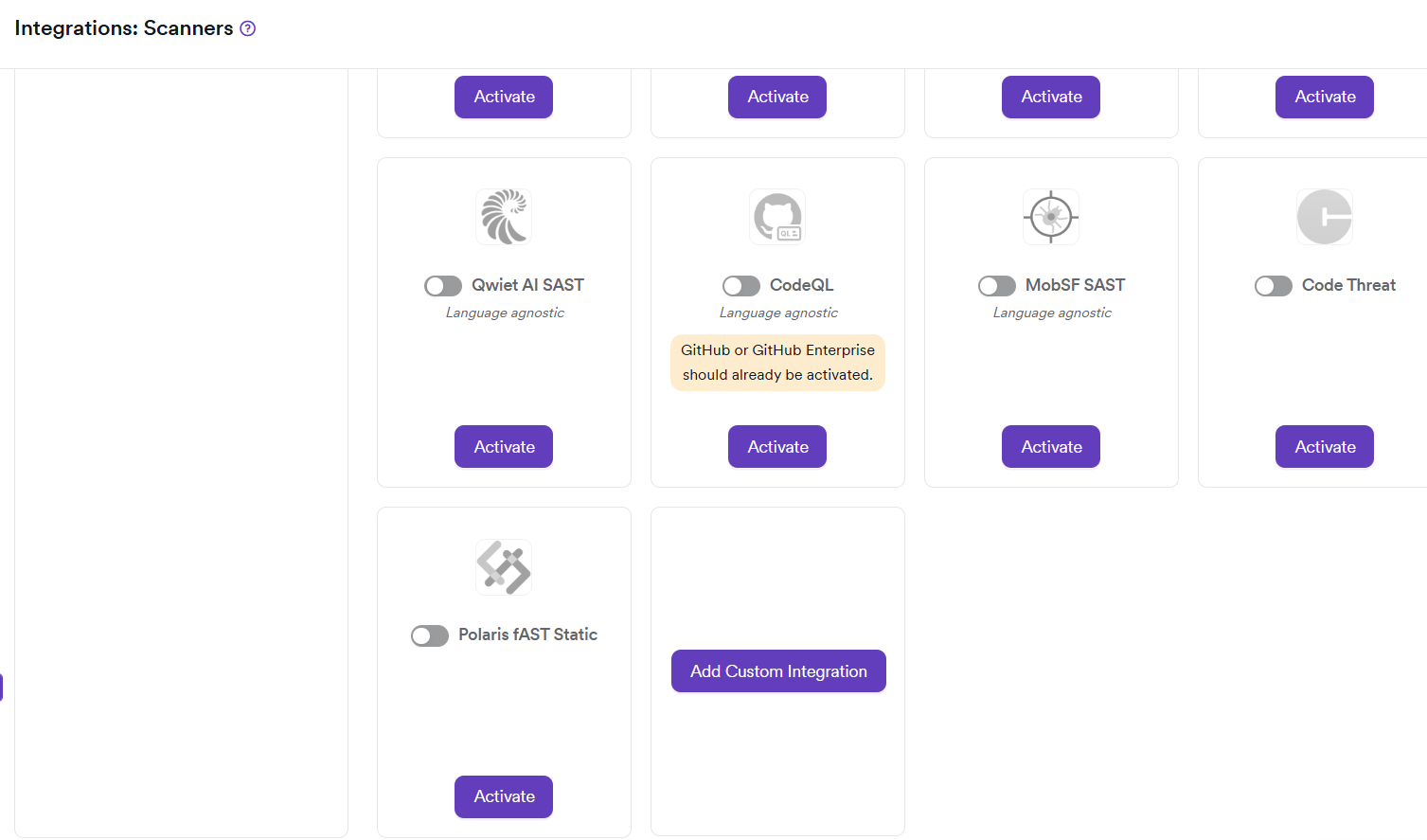Activate the Code Threat scanner

click(1324, 446)
